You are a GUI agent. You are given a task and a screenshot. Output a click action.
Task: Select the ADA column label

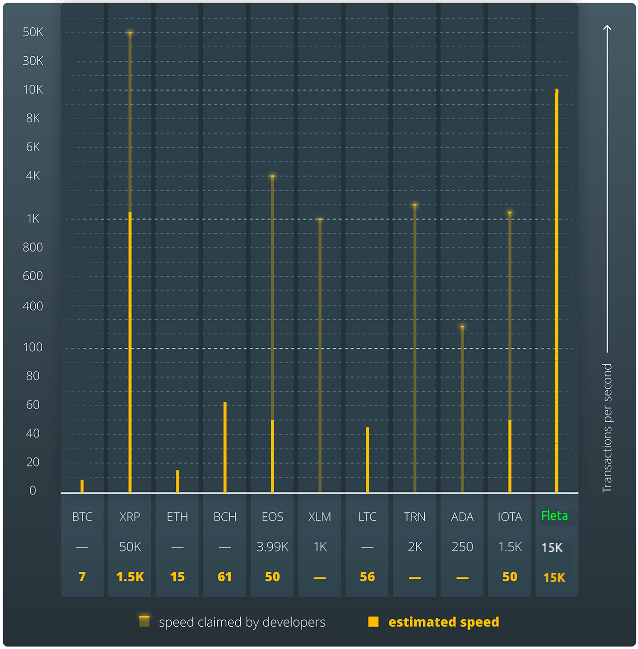click(462, 517)
